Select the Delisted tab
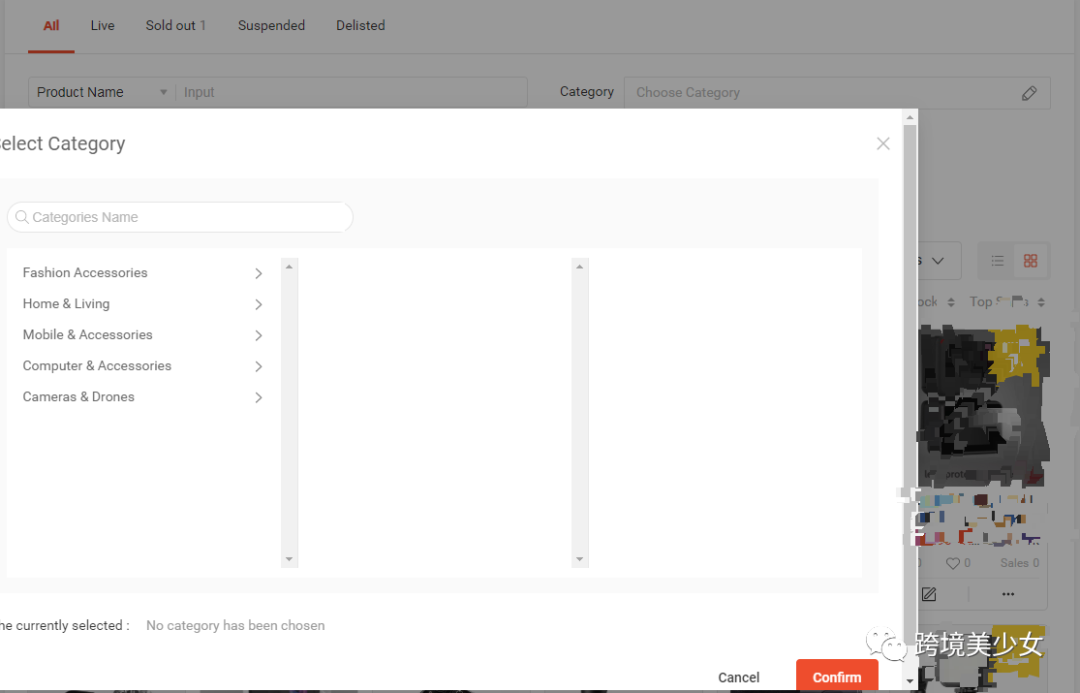 coord(360,25)
